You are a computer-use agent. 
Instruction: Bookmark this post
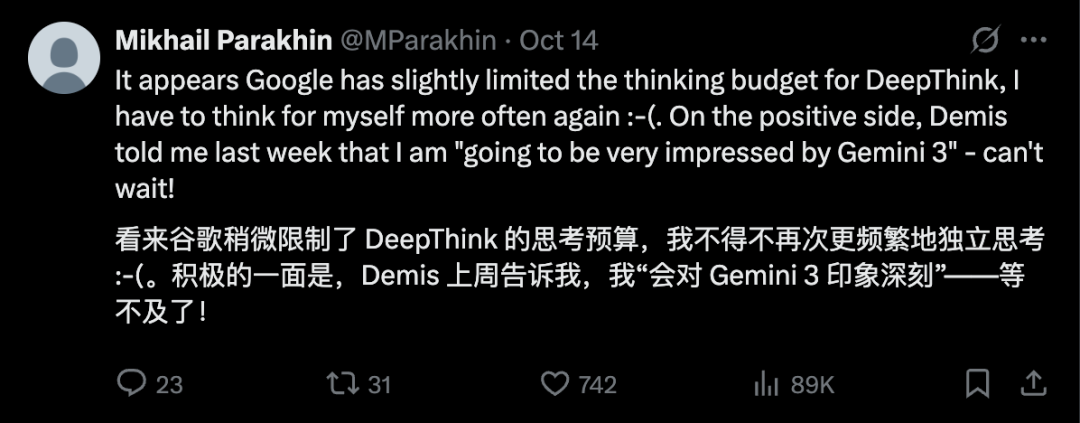coord(978,383)
